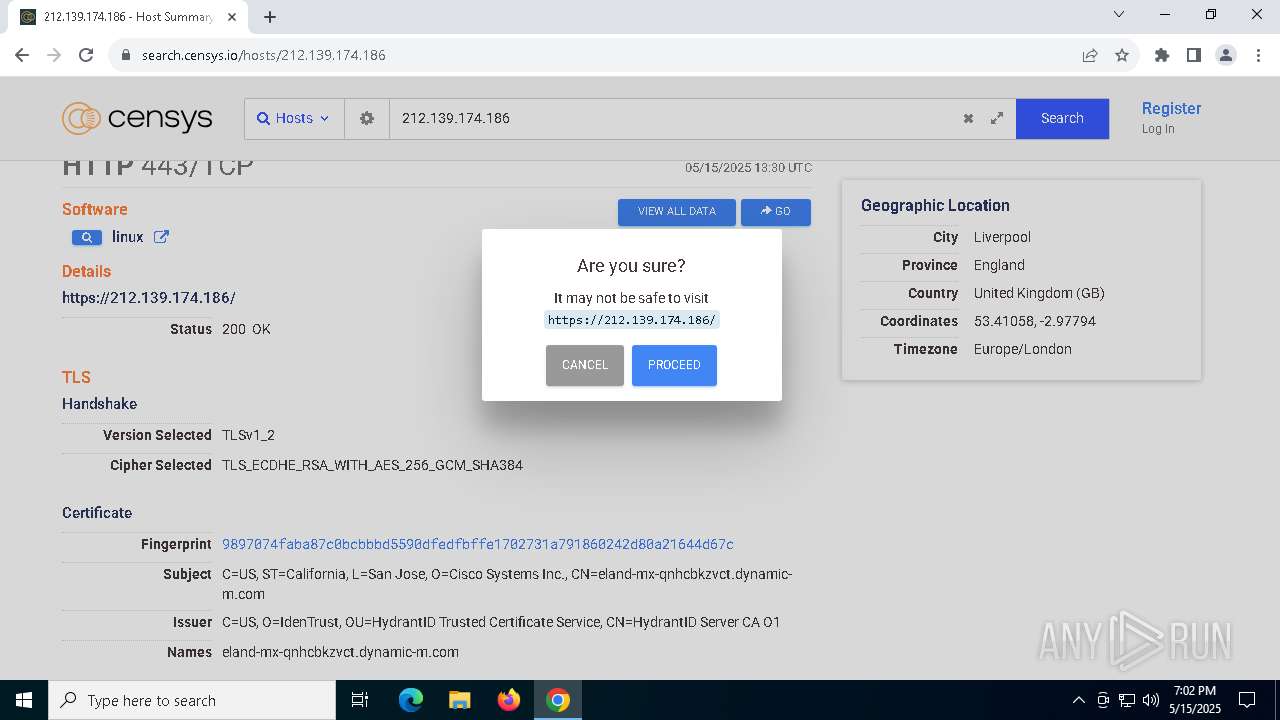This screenshot has width=1280, height=720.
Task: Click the taskbar search box
Action: tap(192, 700)
